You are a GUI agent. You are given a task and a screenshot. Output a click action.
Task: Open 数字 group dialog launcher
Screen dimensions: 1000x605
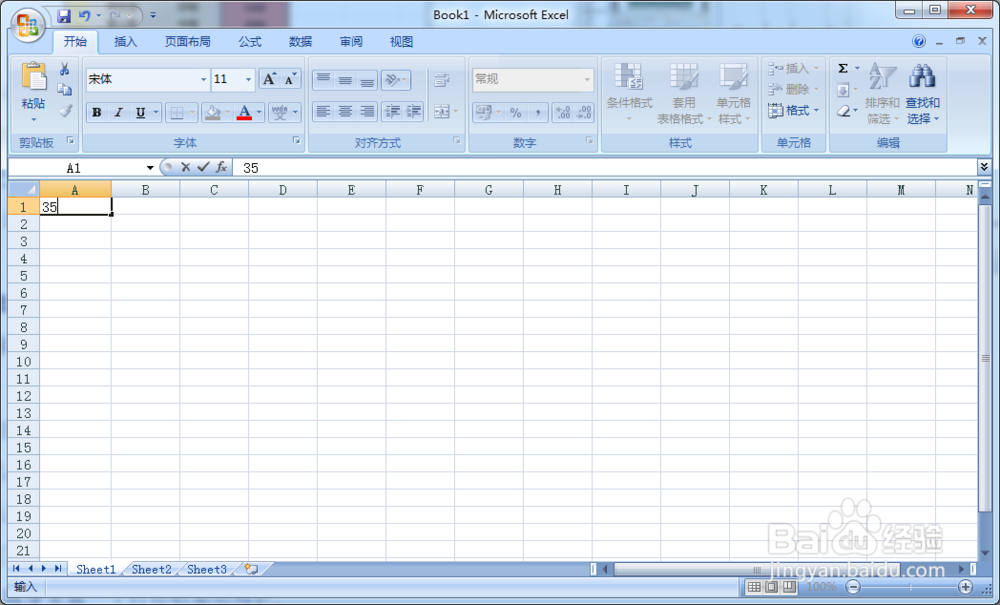[x=589, y=141]
